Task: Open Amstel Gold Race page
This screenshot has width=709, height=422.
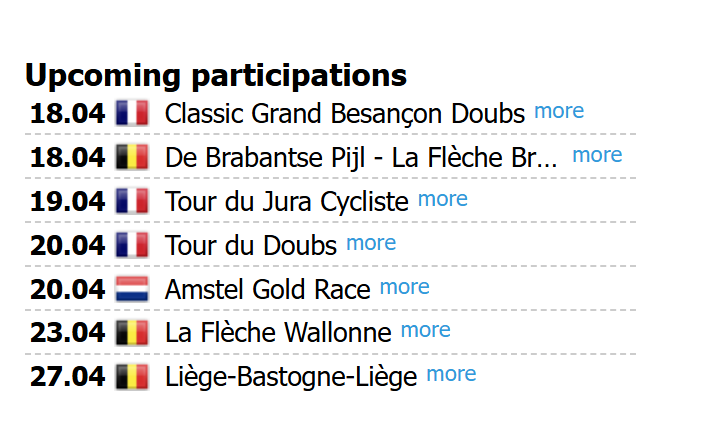Action: 268,289
